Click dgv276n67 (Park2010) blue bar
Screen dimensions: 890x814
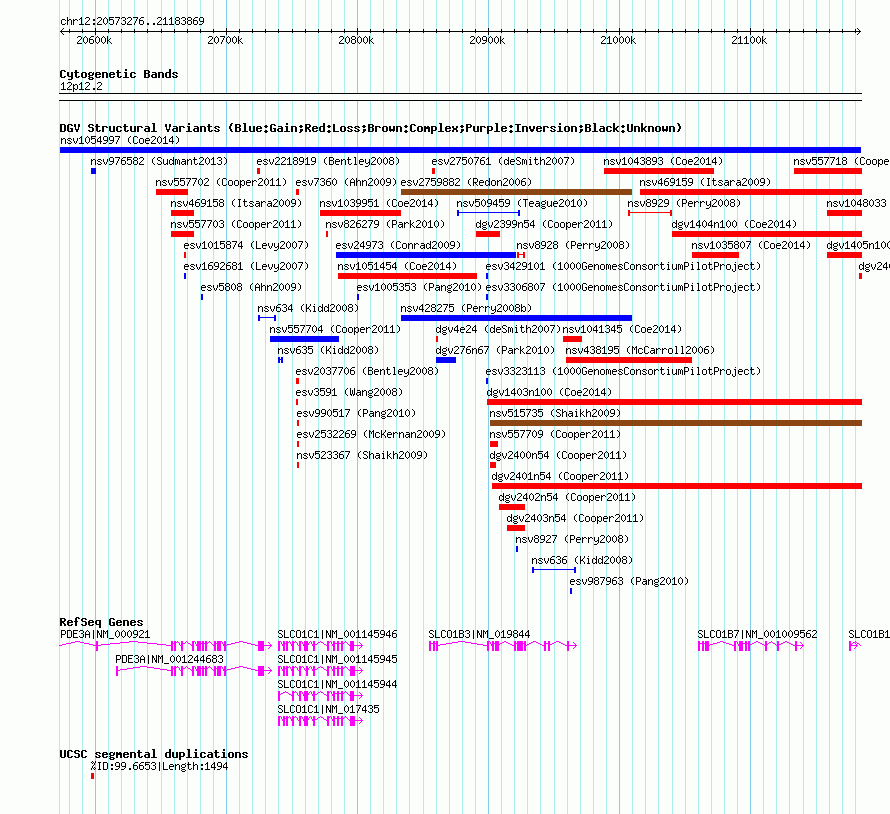click(x=446, y=360)
